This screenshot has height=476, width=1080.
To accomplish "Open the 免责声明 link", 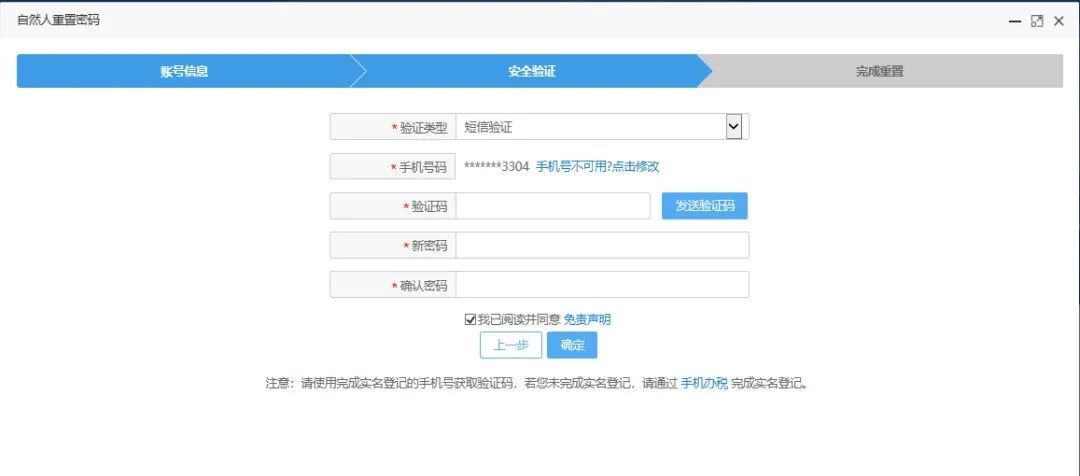I will pos(587,320).
